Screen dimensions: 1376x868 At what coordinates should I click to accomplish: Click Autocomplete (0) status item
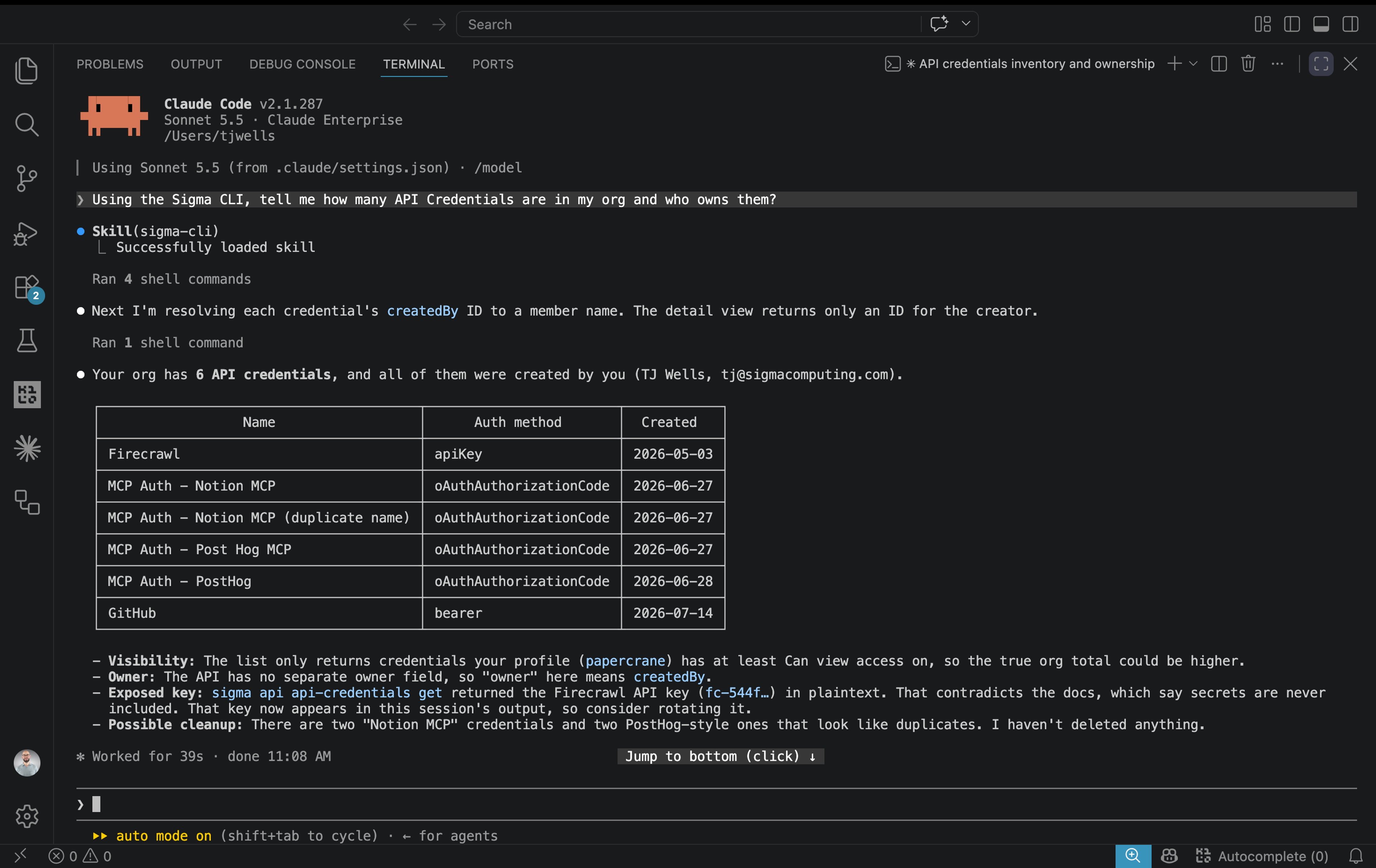1262,855
